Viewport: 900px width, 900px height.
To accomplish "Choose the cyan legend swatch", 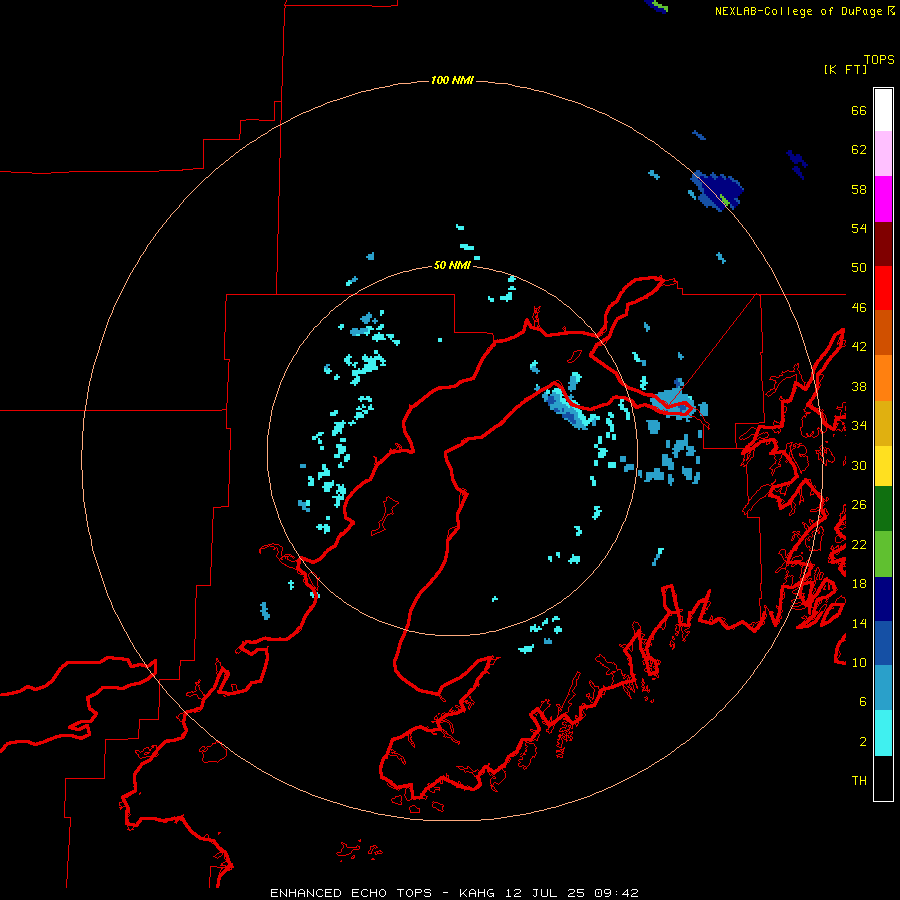I will [883, 733].
